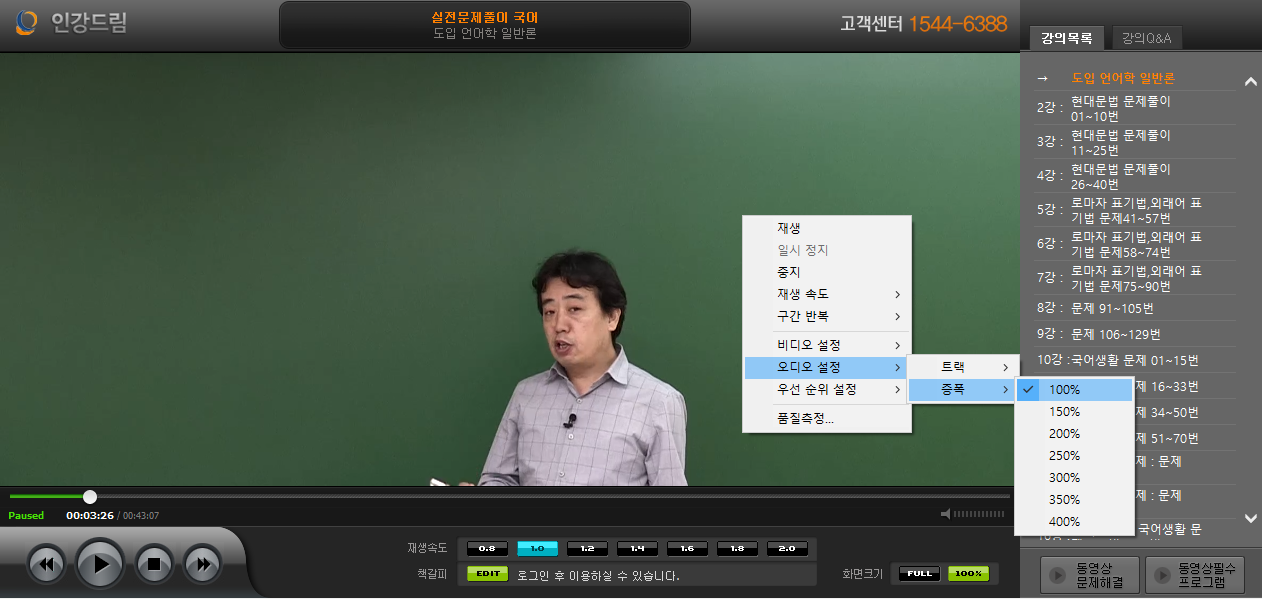Click the Paused status text

point(26,516)
